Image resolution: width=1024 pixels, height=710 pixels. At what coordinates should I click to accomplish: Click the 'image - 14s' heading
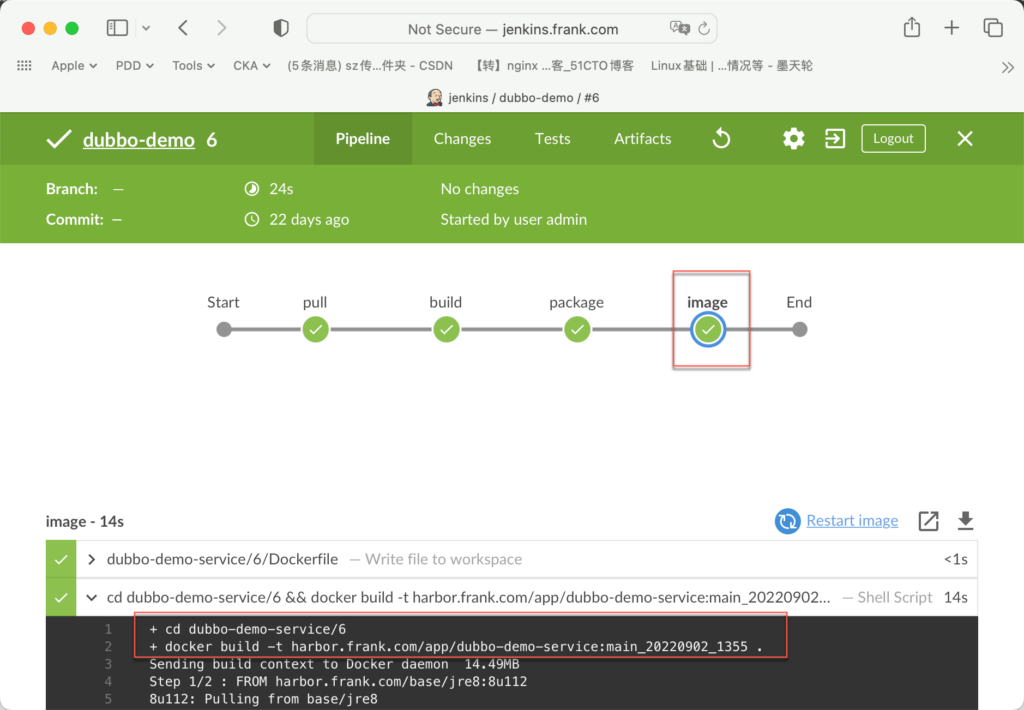pos(85,521)
